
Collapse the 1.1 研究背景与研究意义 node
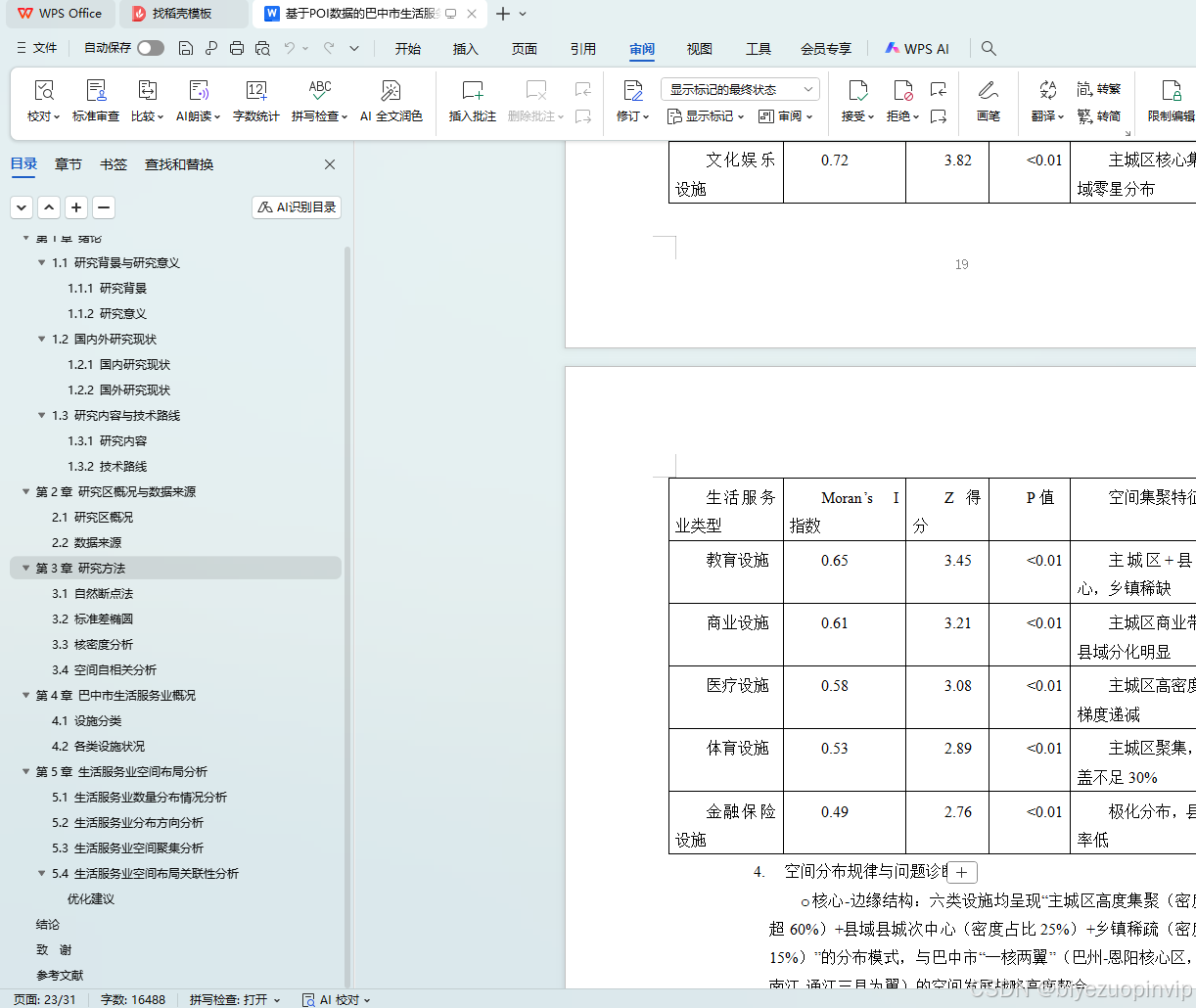pos(42,263)
